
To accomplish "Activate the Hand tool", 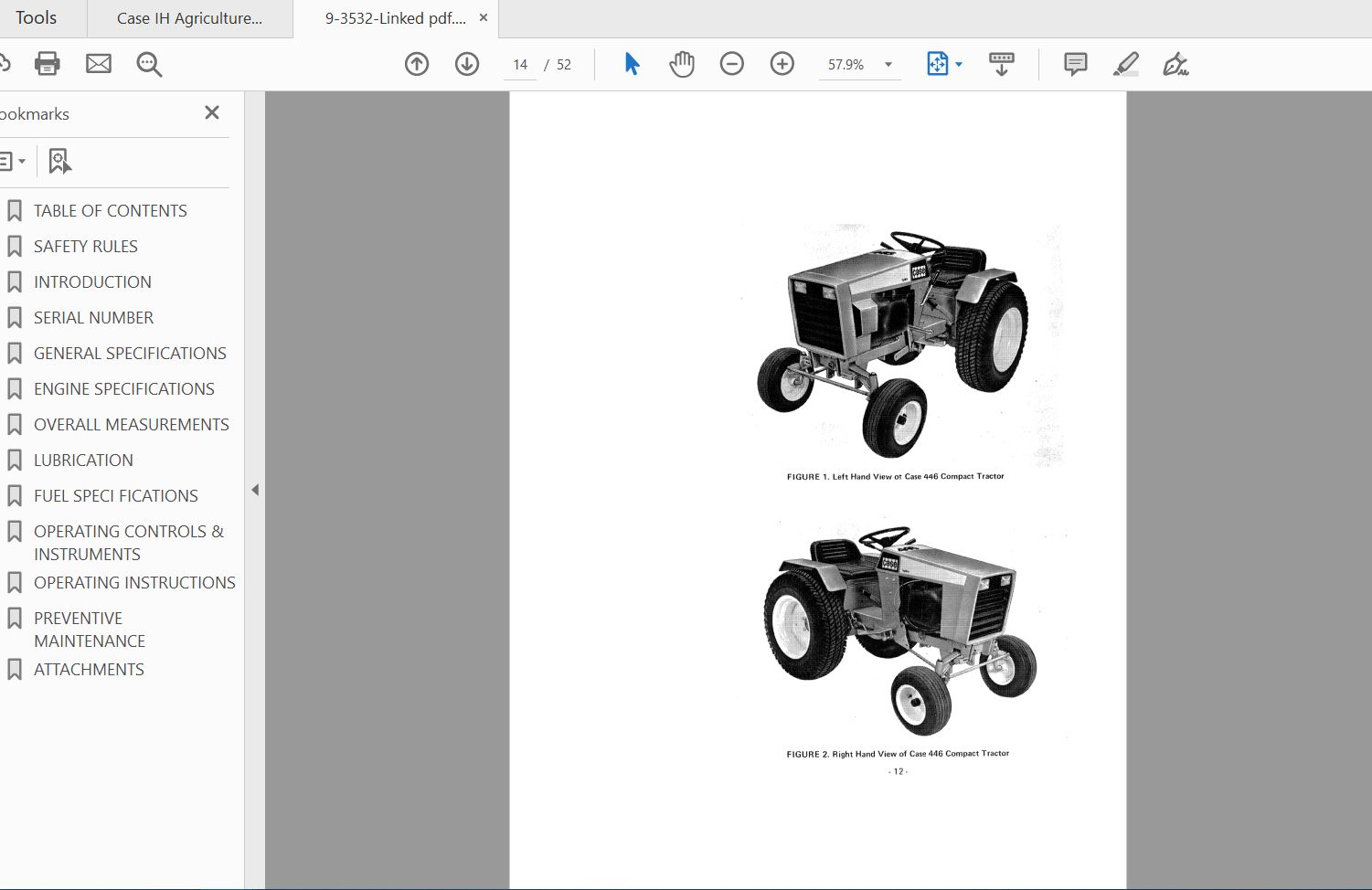I will coord(682,64).
